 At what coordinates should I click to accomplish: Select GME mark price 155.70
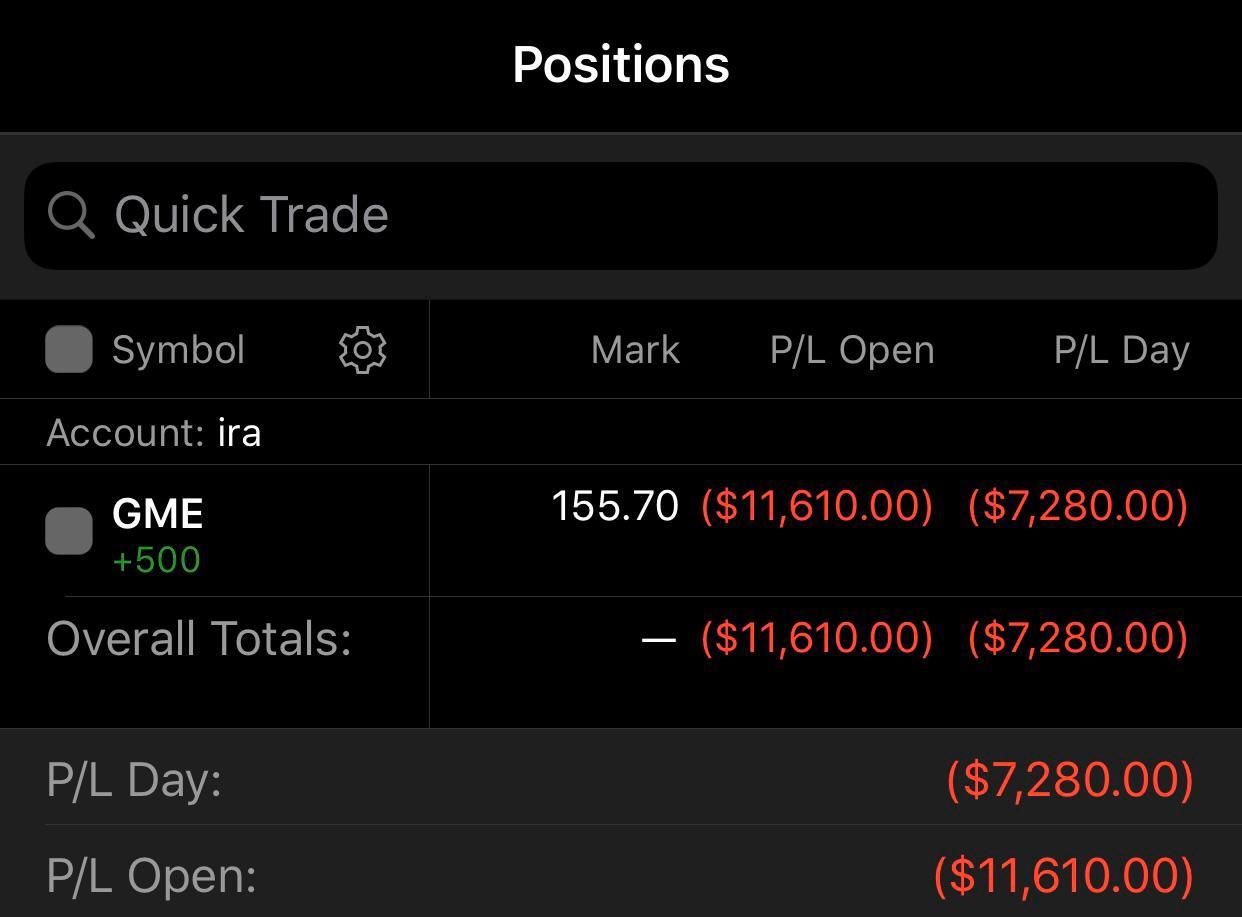tap(615, 506)
